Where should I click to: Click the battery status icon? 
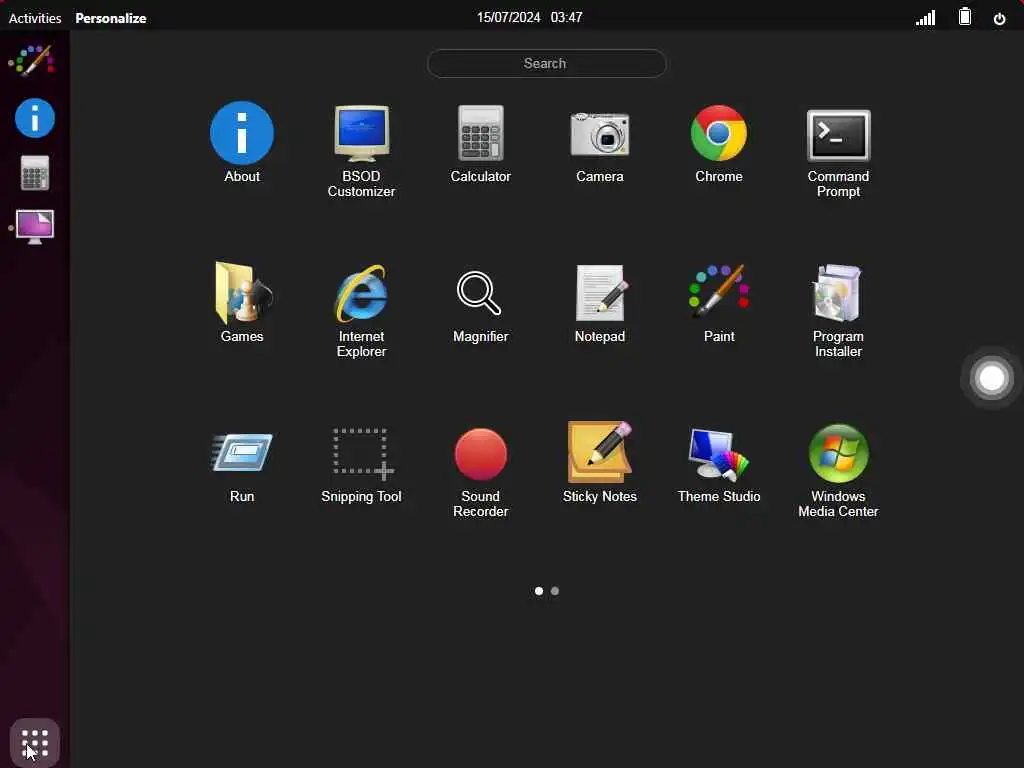(965, 16)
